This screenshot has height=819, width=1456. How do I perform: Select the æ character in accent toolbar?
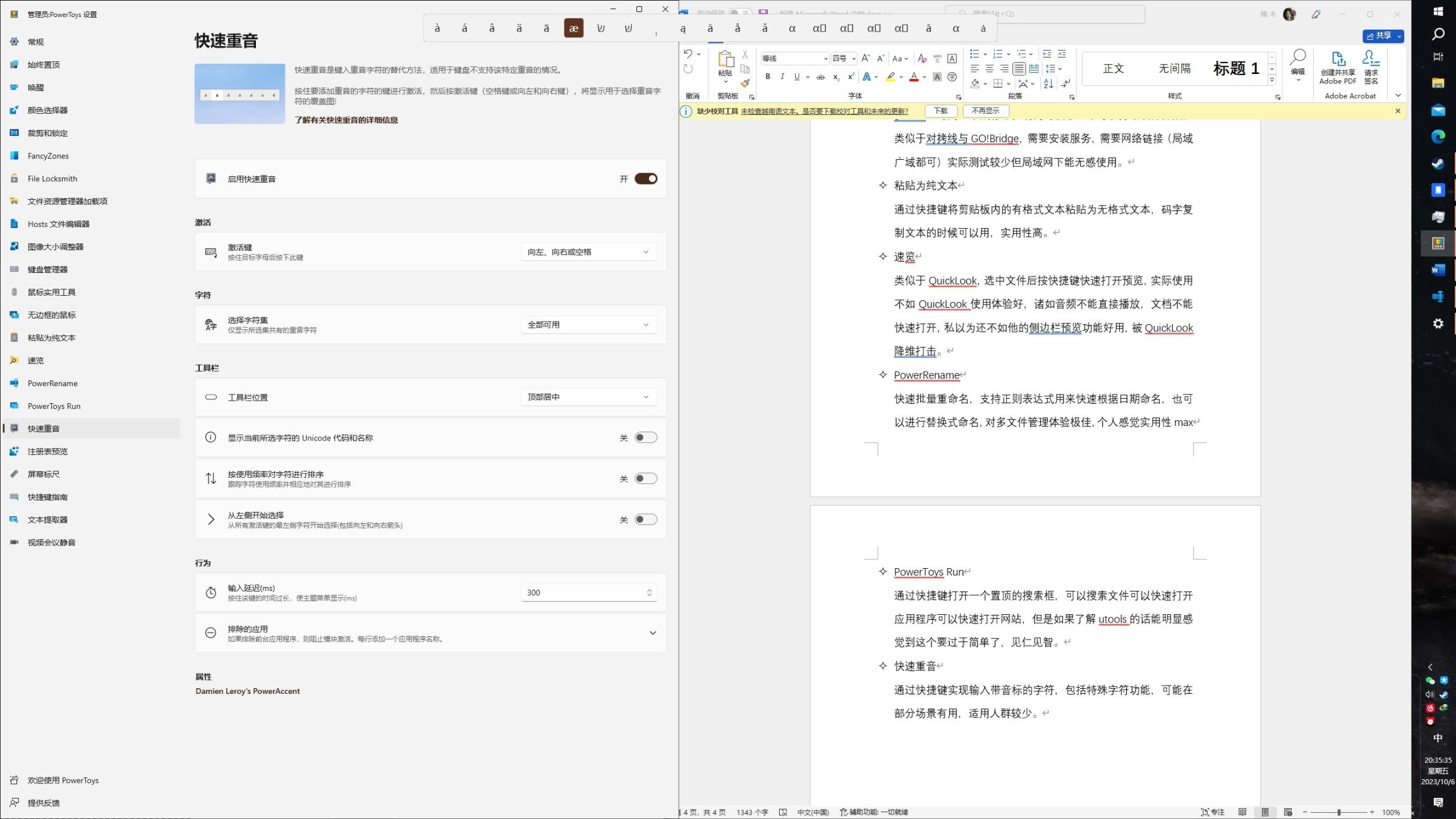click(573, 28)
